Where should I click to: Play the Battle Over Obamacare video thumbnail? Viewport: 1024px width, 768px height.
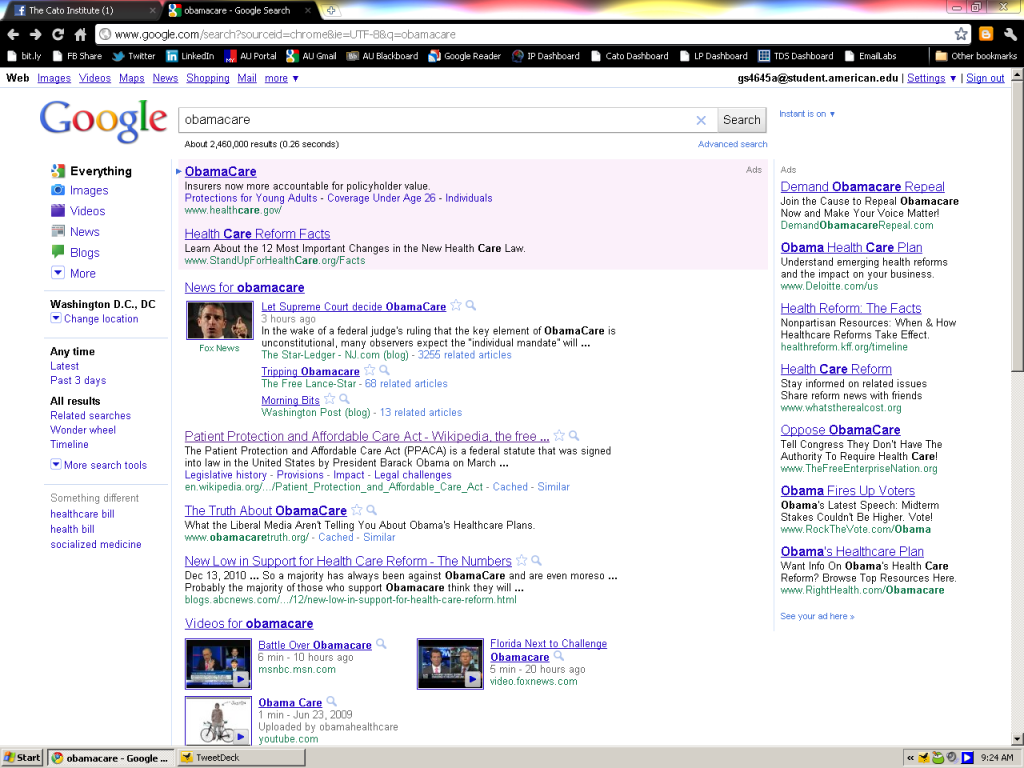[x=218, y=664]
